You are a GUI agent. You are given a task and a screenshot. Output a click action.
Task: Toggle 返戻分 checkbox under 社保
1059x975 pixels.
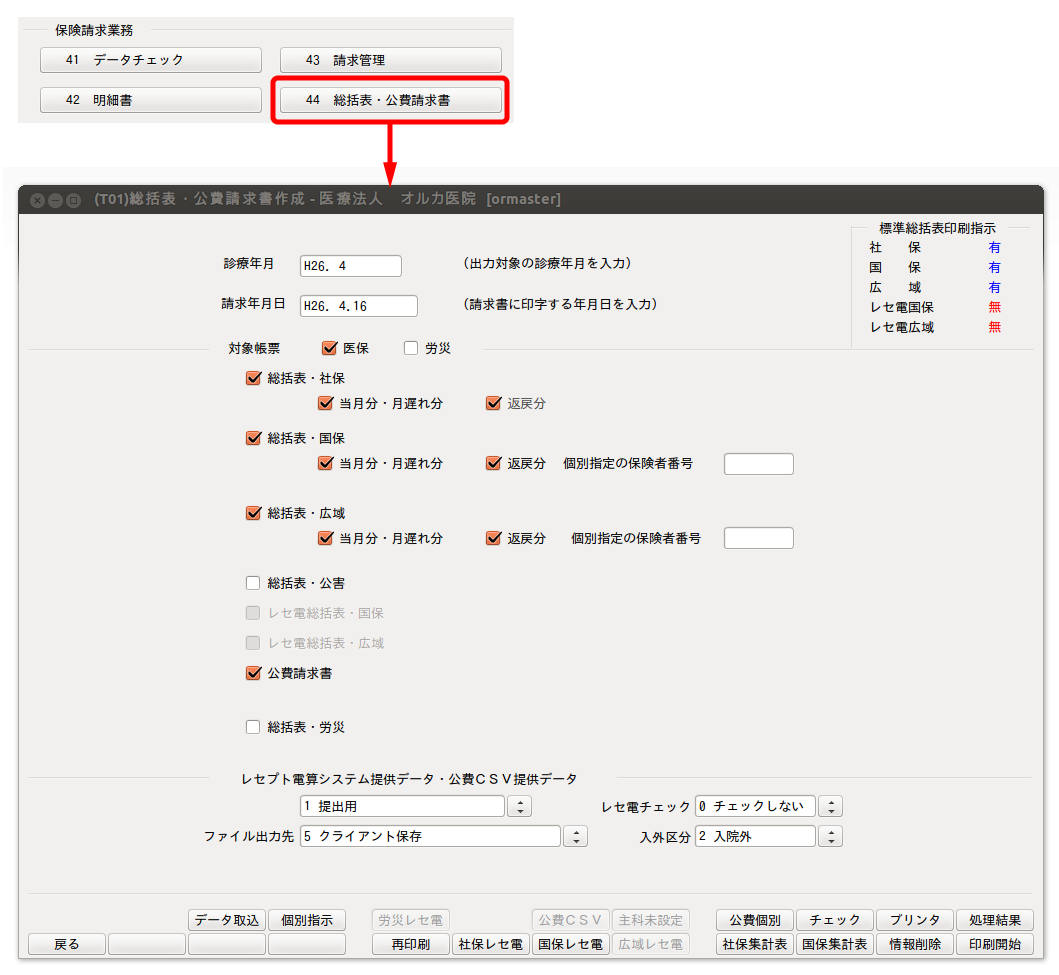click(494, 404)
